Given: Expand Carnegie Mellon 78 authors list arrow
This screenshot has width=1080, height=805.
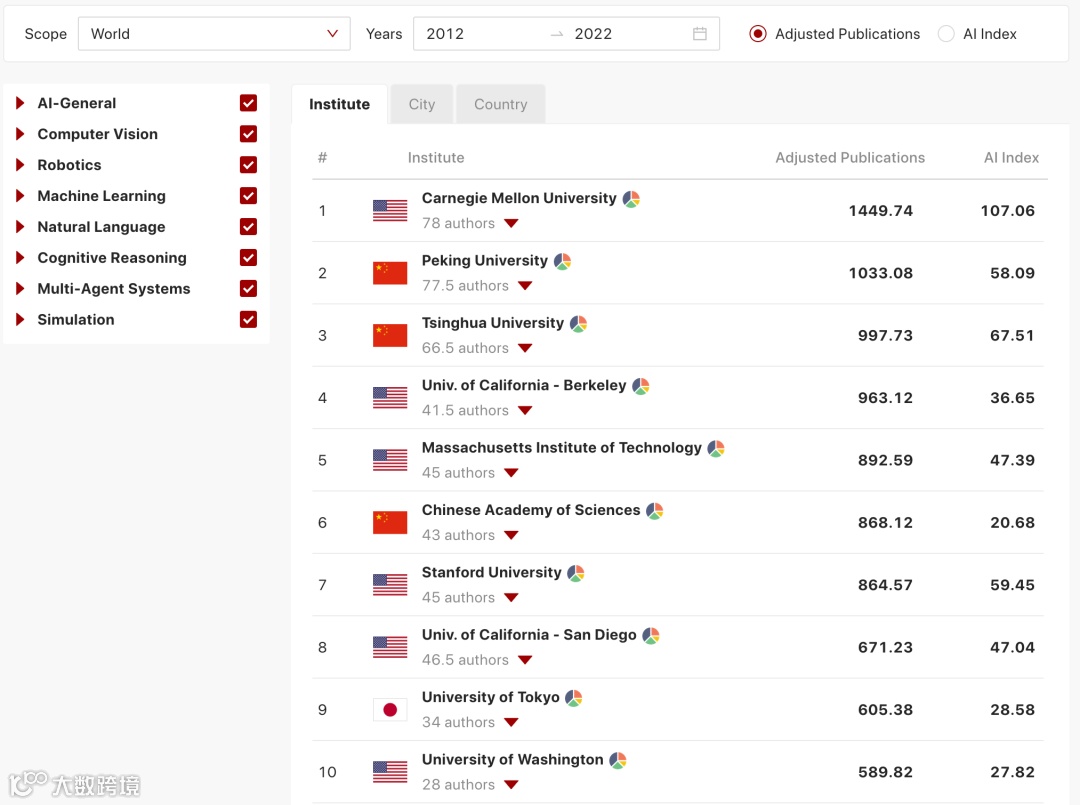Looking at the screenshot, I should point(511,224).
